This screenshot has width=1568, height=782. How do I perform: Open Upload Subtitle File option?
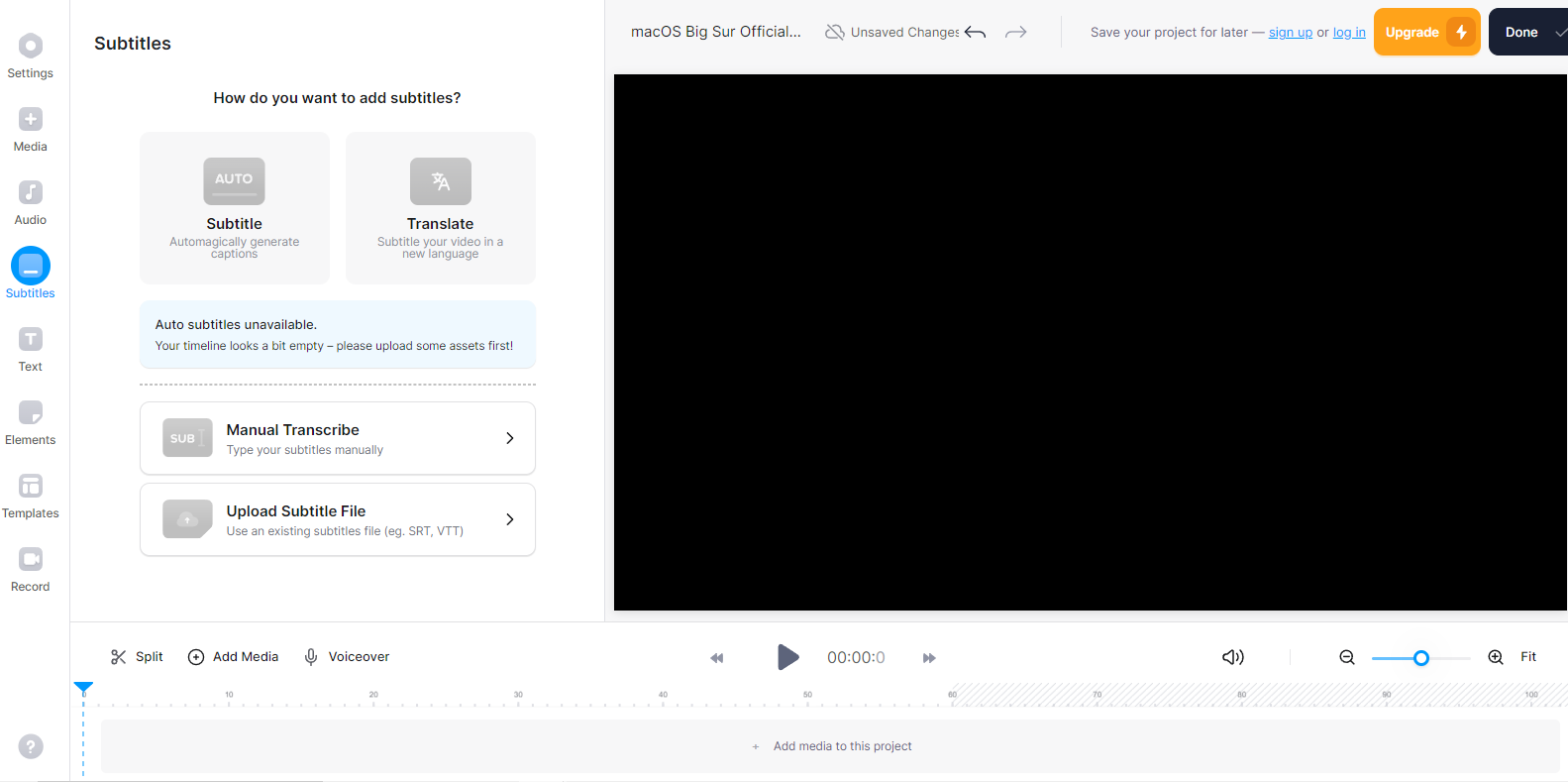pos(338,519)
